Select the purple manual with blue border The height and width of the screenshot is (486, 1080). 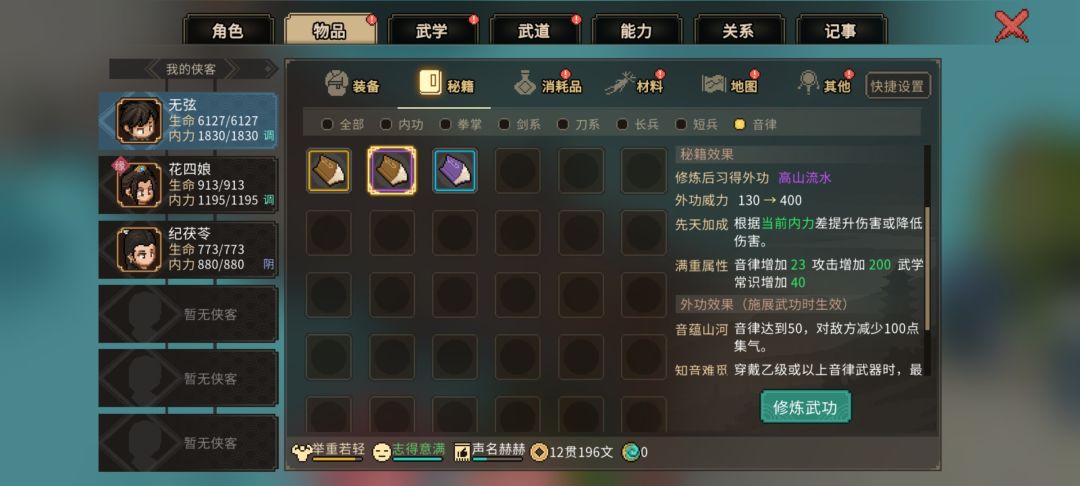[455, 171]
